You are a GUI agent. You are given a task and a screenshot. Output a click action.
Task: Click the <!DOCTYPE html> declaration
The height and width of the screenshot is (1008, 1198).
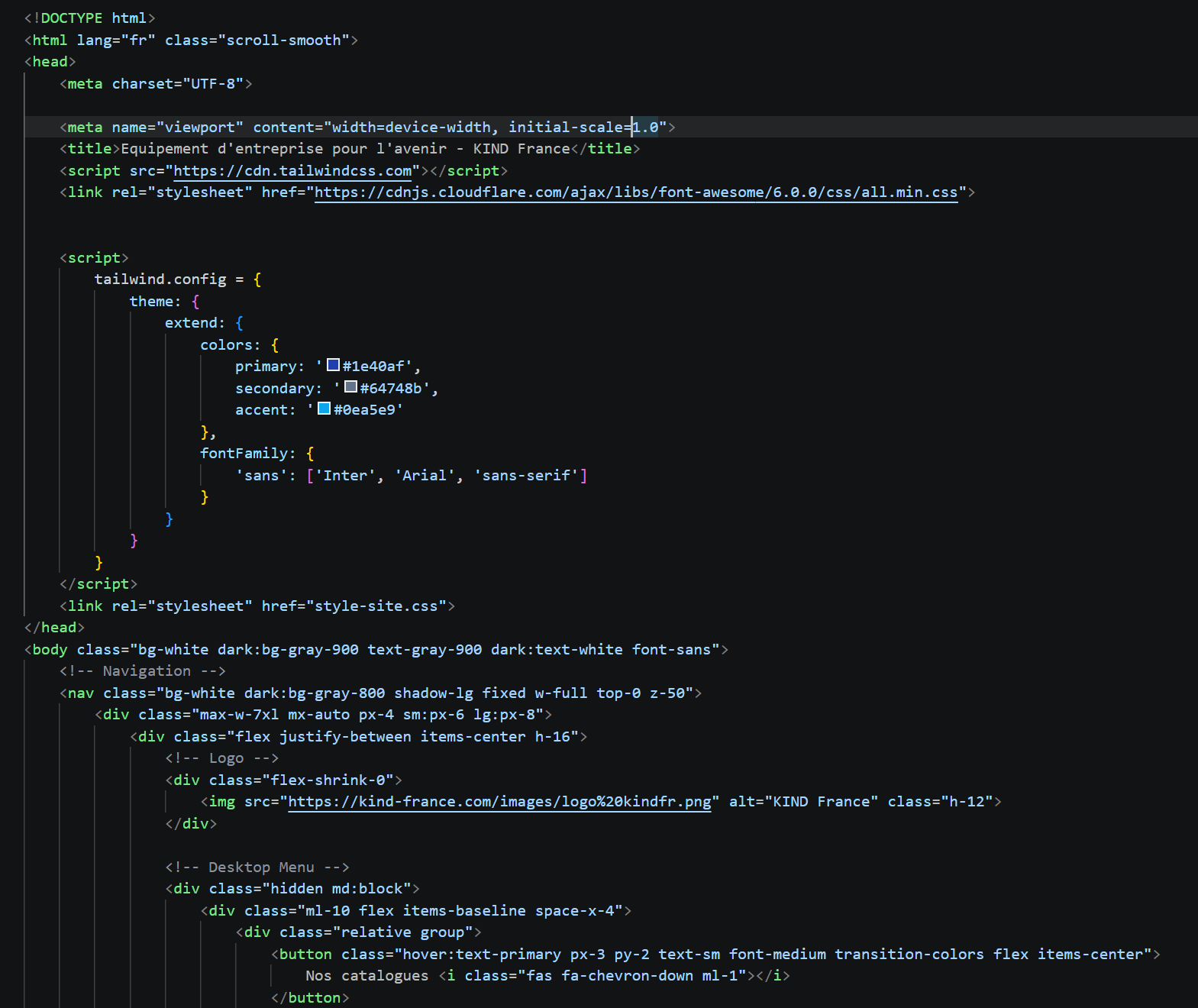[90, 18]
